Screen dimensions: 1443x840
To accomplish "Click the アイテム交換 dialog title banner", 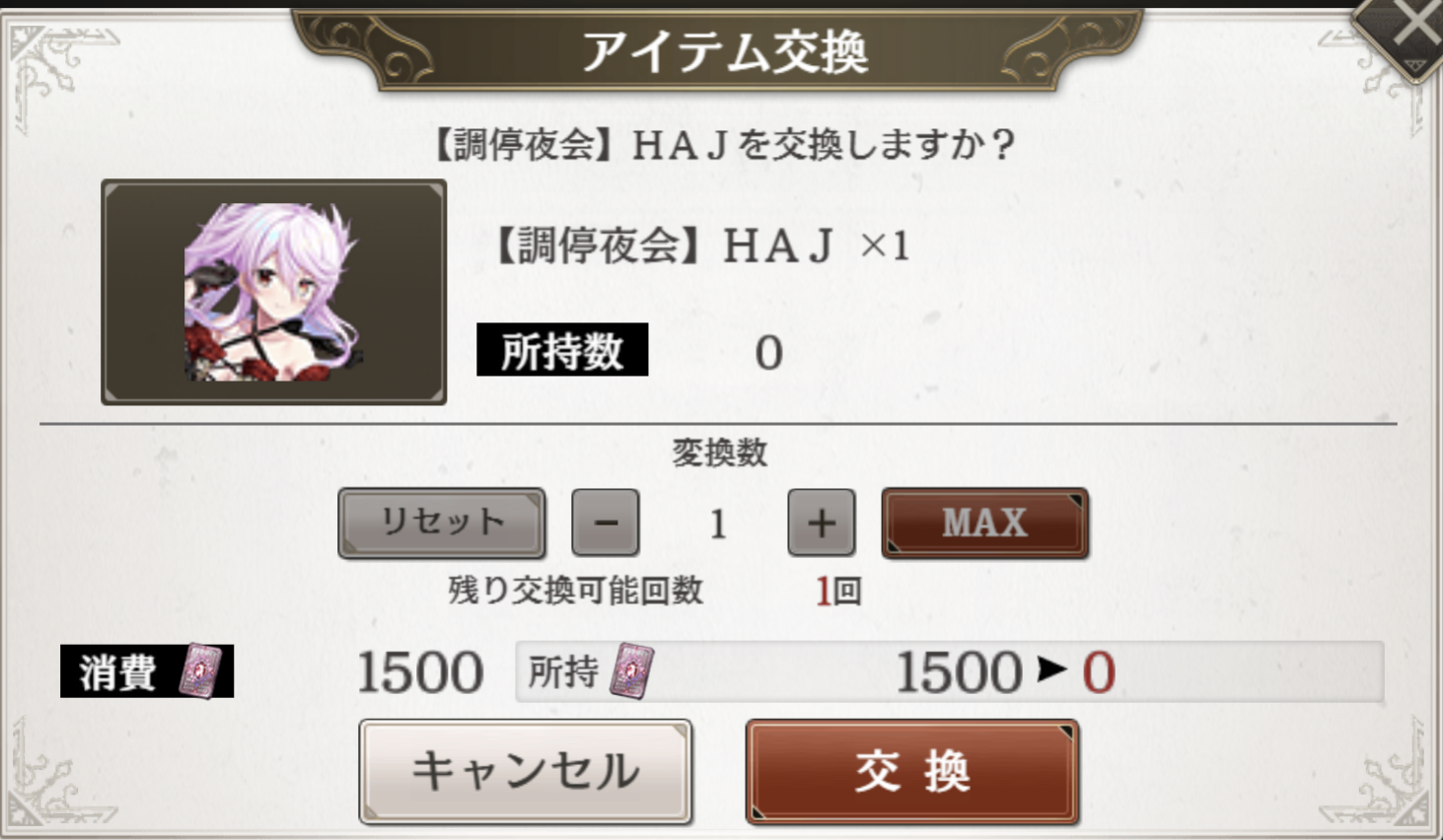I will (724, 49).
